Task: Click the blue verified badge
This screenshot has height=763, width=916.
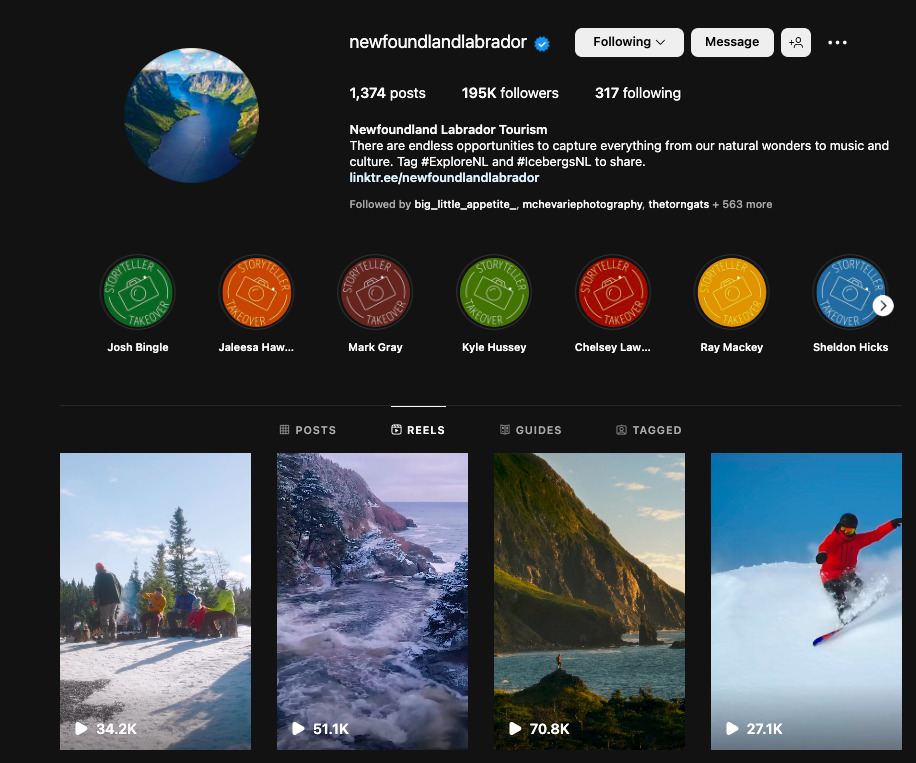Action: pos(542,44)
